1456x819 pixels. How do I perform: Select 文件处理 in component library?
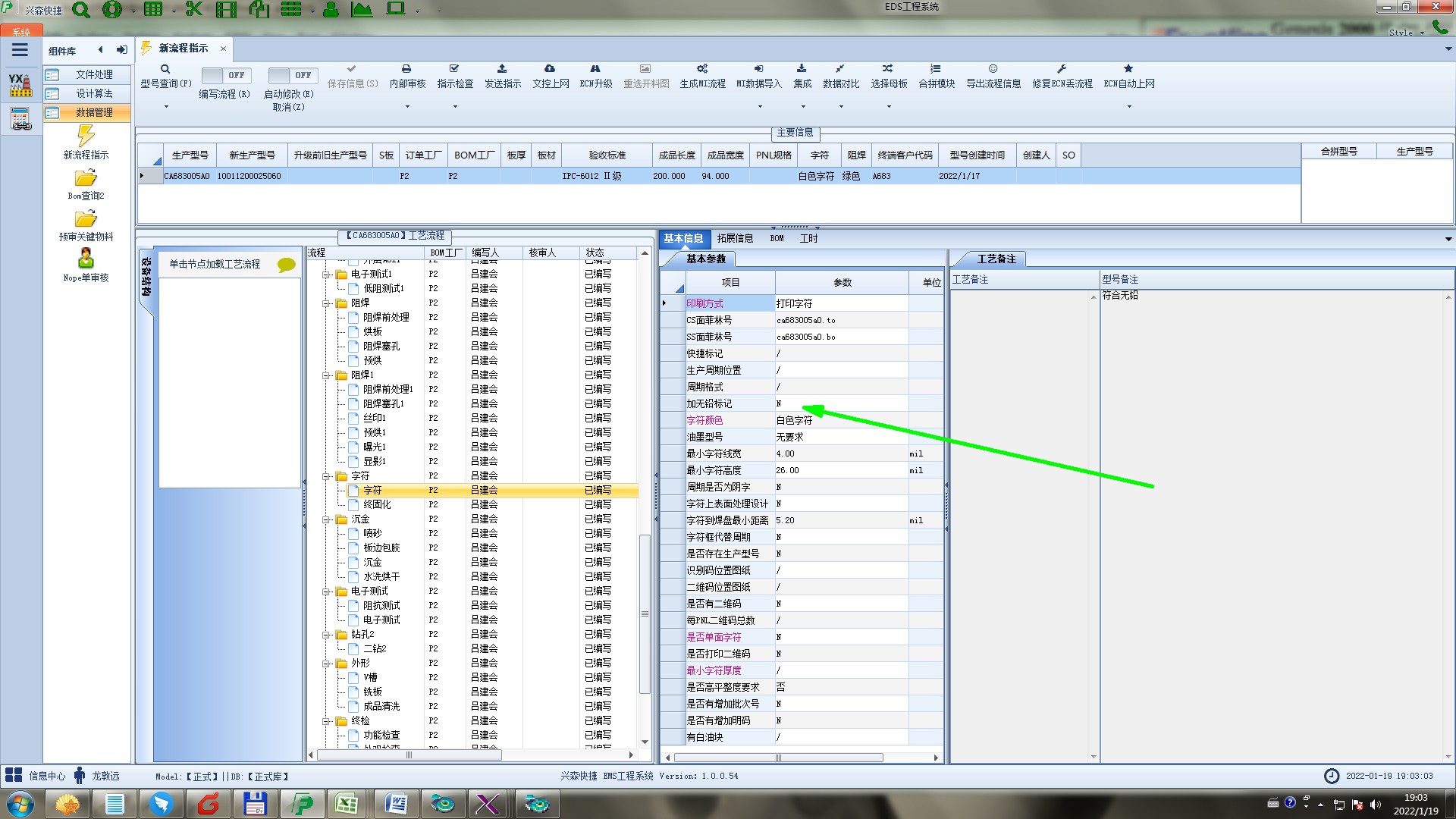tap(94, 74)
